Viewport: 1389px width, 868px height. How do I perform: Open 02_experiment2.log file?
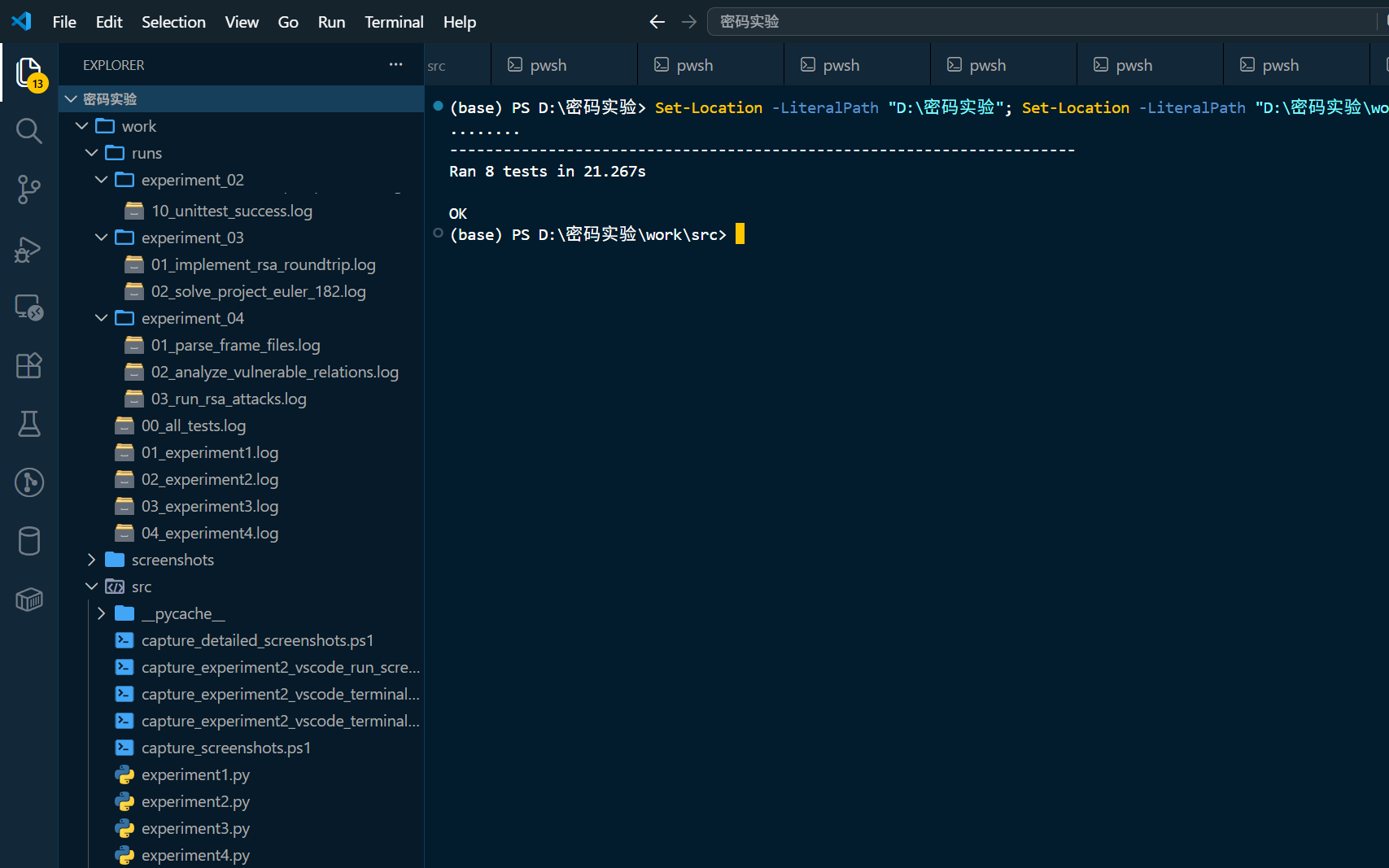[x=242, y=479]
